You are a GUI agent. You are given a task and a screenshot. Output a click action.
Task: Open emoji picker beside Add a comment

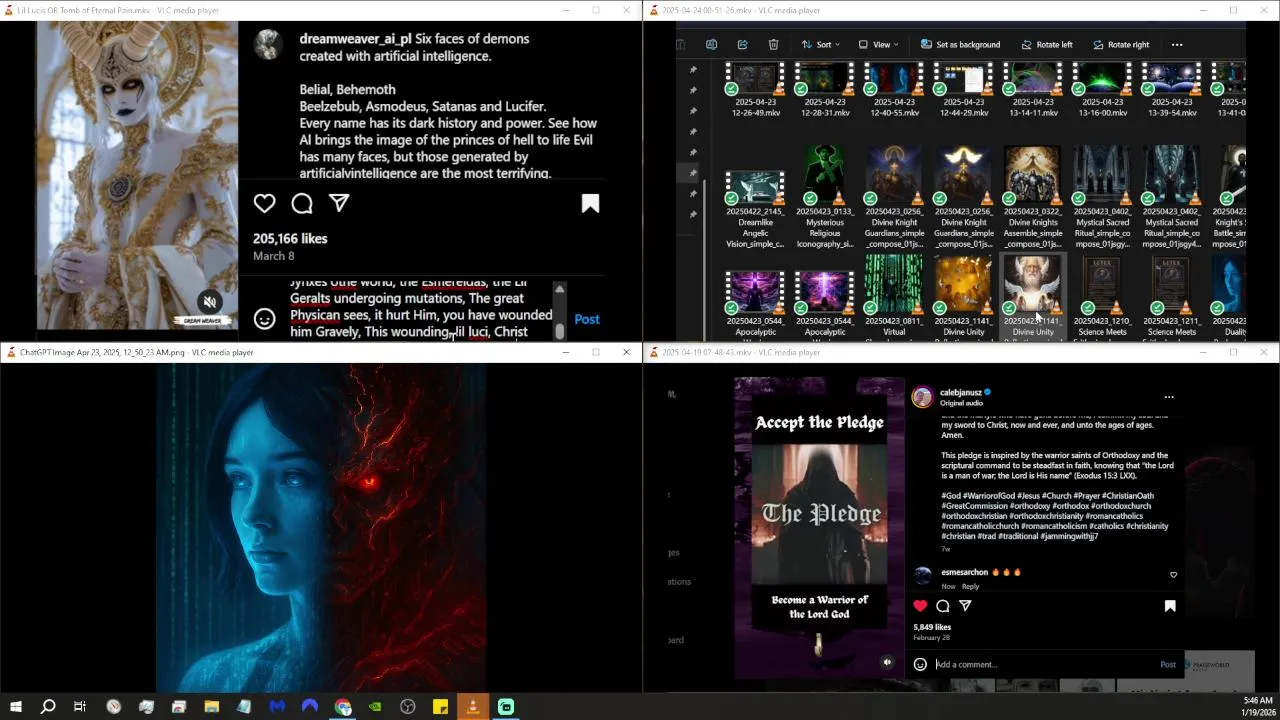(x=920, y=664)
